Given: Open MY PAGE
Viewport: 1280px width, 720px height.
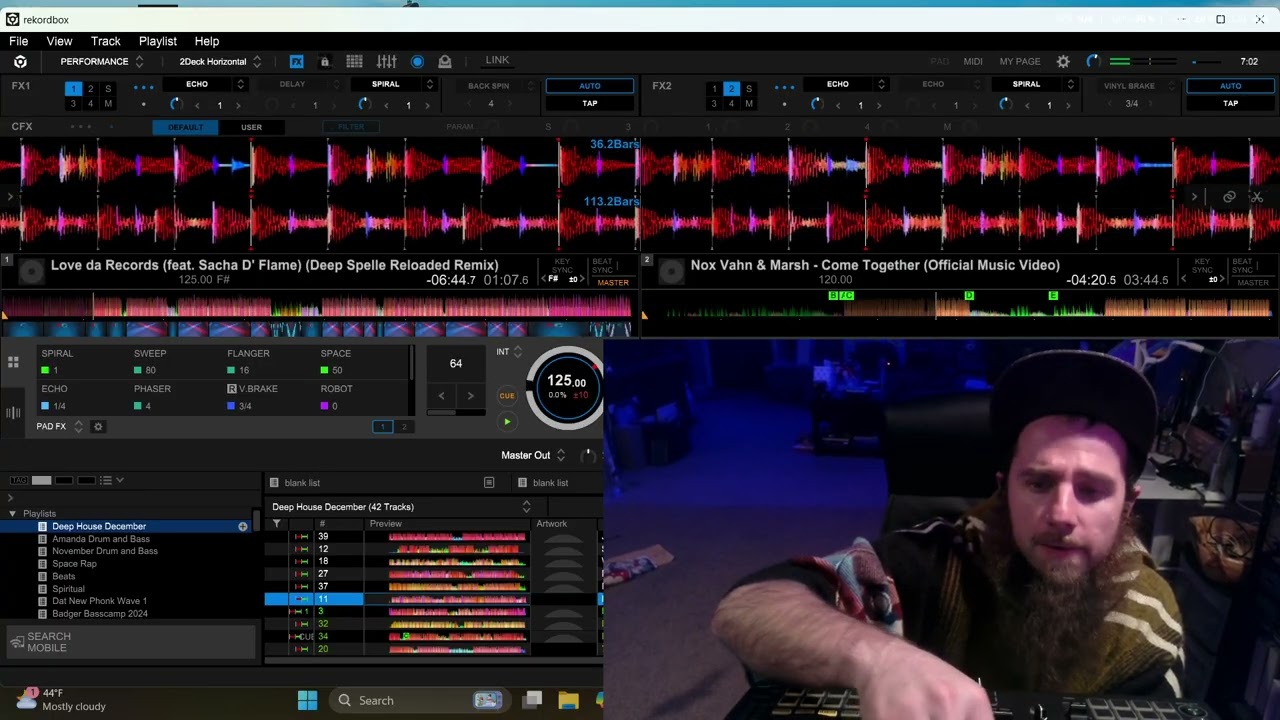Looking at the screenshot, I should [x=1020, y=62].
